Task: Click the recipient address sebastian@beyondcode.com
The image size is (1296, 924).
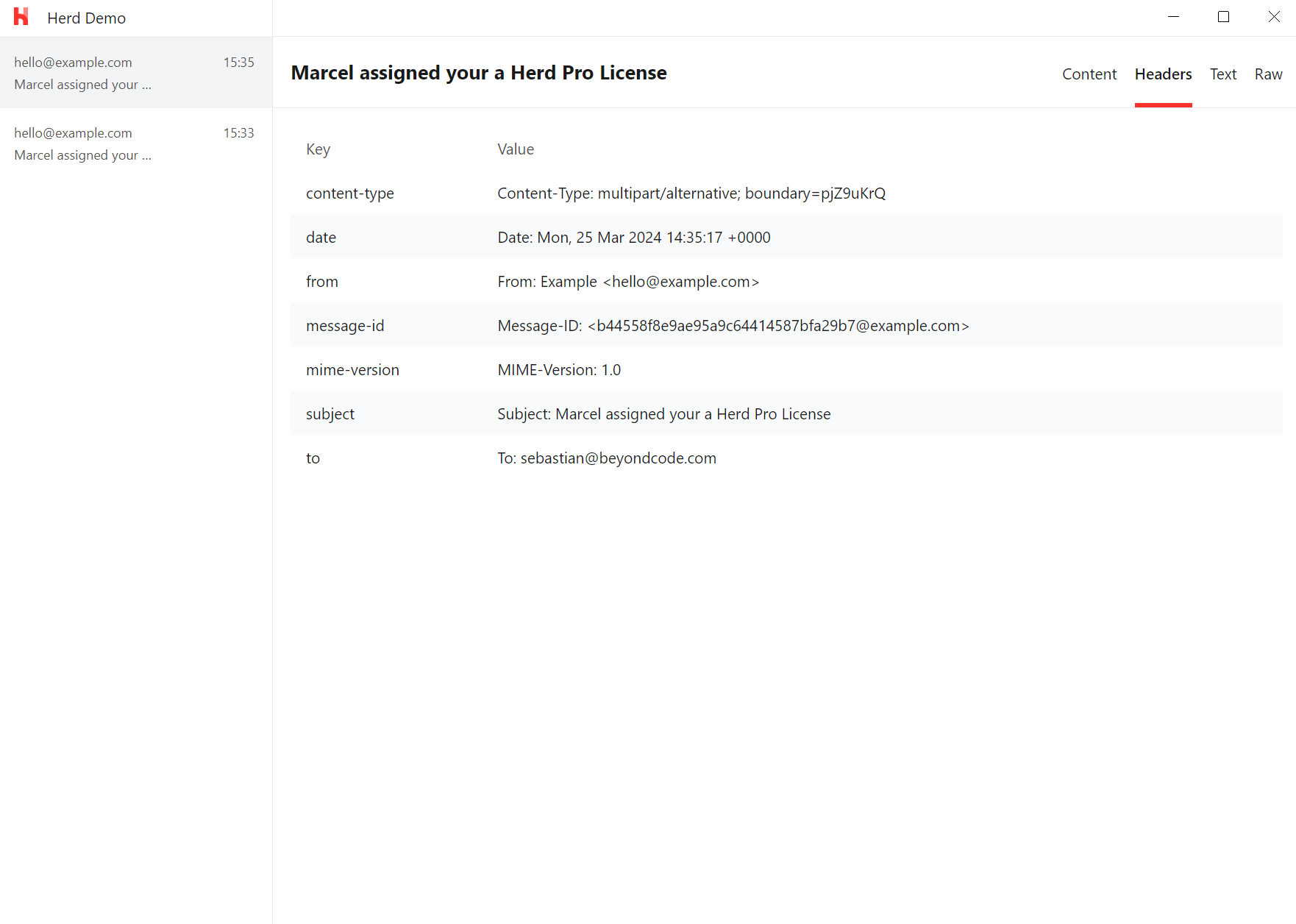Action: [619, 458]
